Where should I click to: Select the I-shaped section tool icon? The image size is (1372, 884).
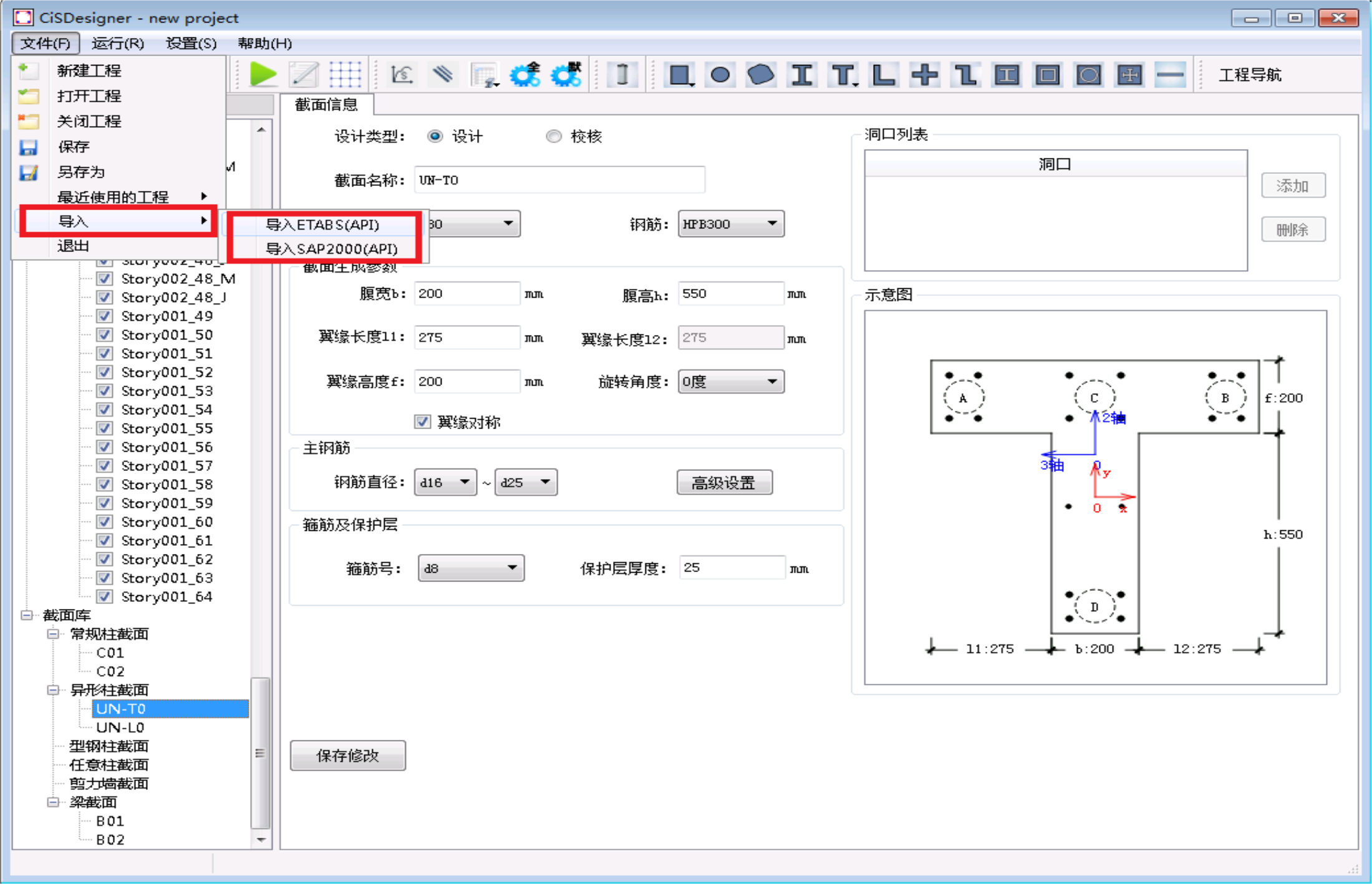pos(801,75)
